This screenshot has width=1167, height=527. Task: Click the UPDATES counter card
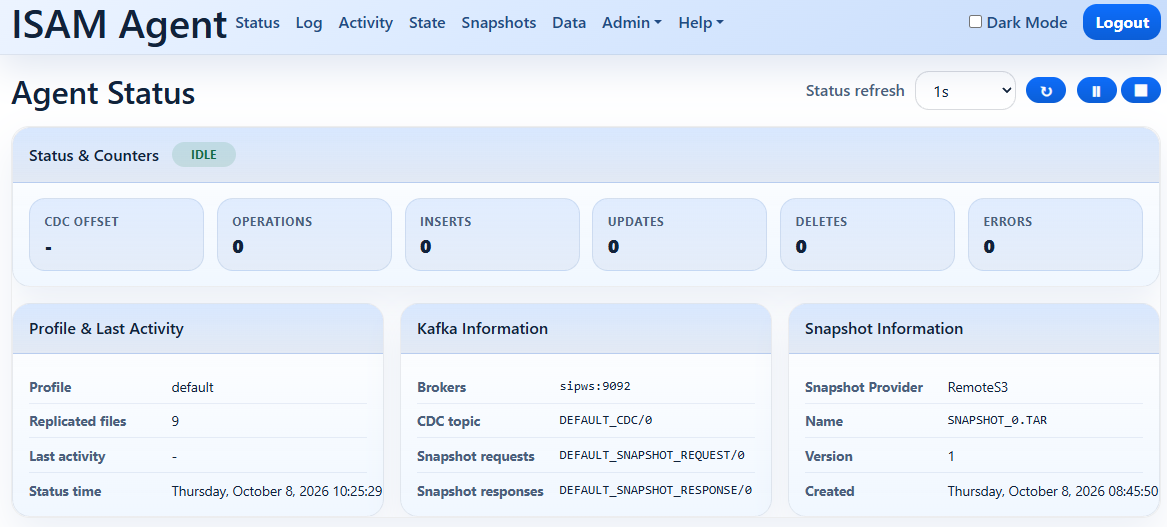(x=680, y=234)
